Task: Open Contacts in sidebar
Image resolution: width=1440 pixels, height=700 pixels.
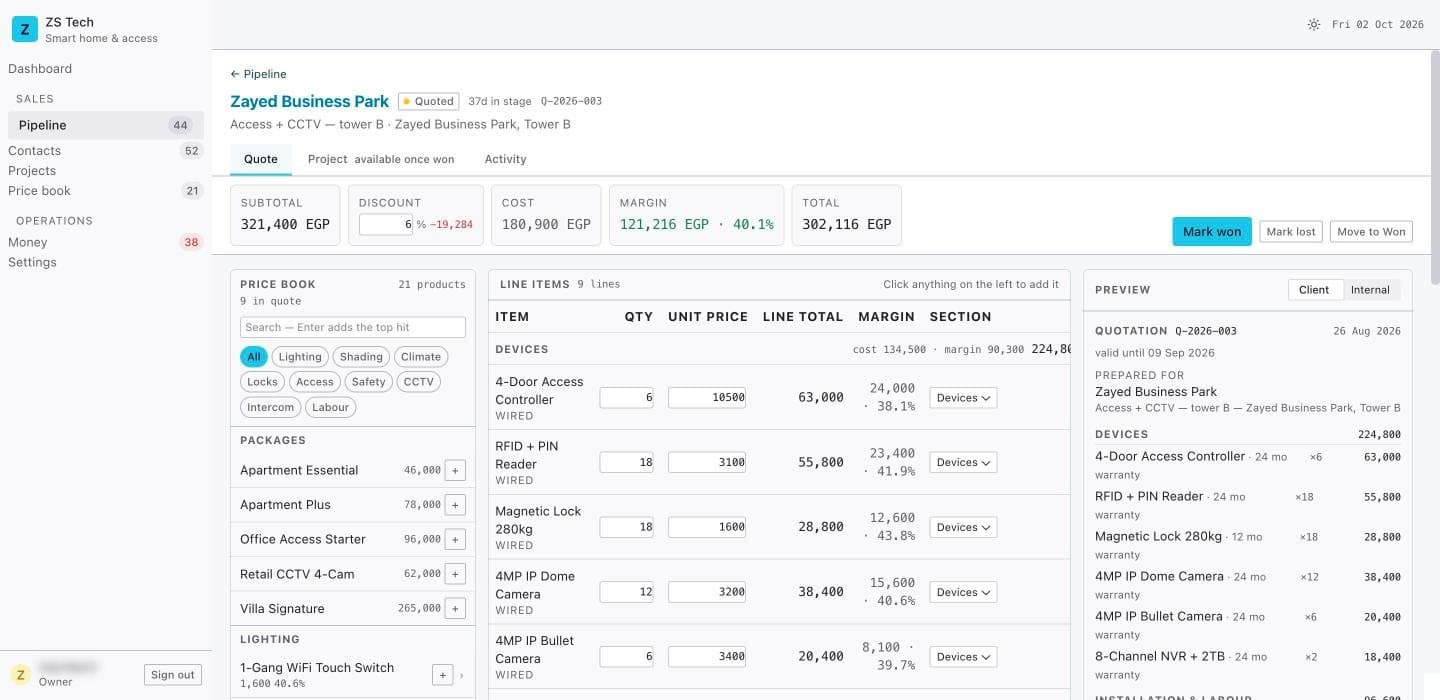Action: tap(105, 151)
